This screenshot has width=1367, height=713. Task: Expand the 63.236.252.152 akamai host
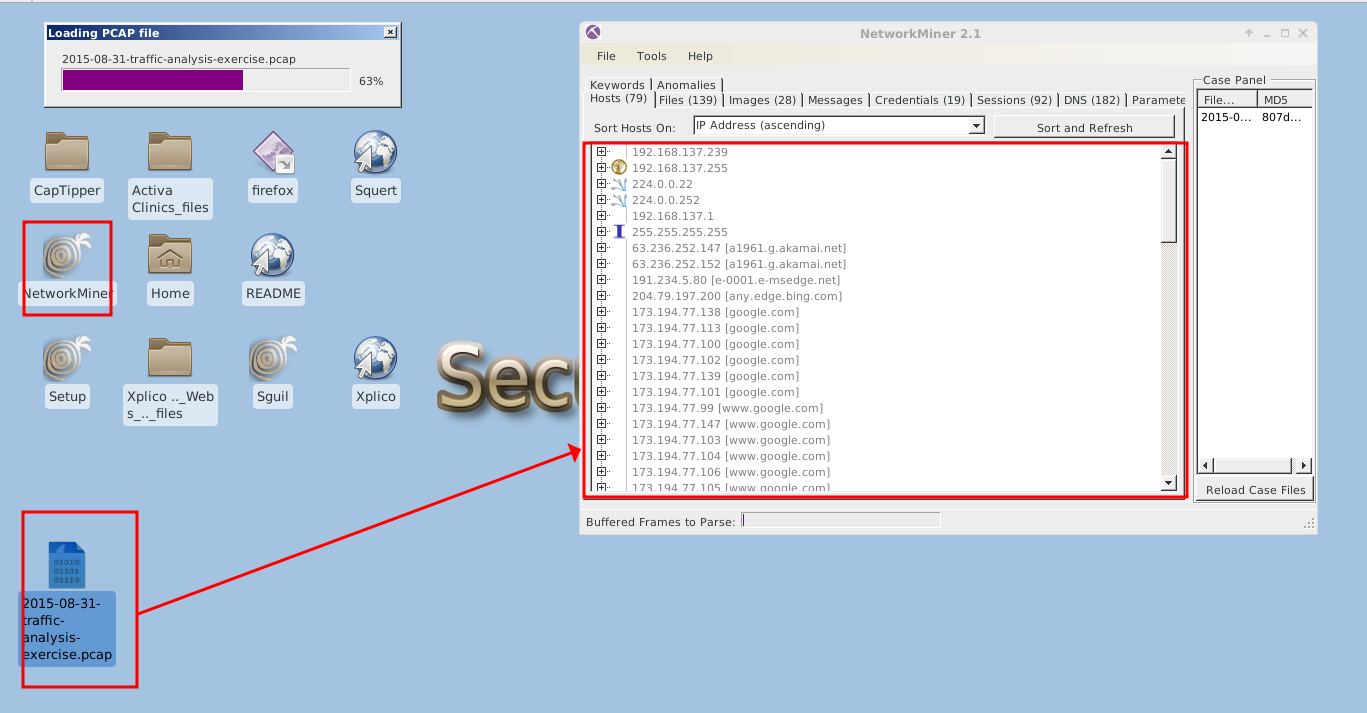(x=601, y=264)
